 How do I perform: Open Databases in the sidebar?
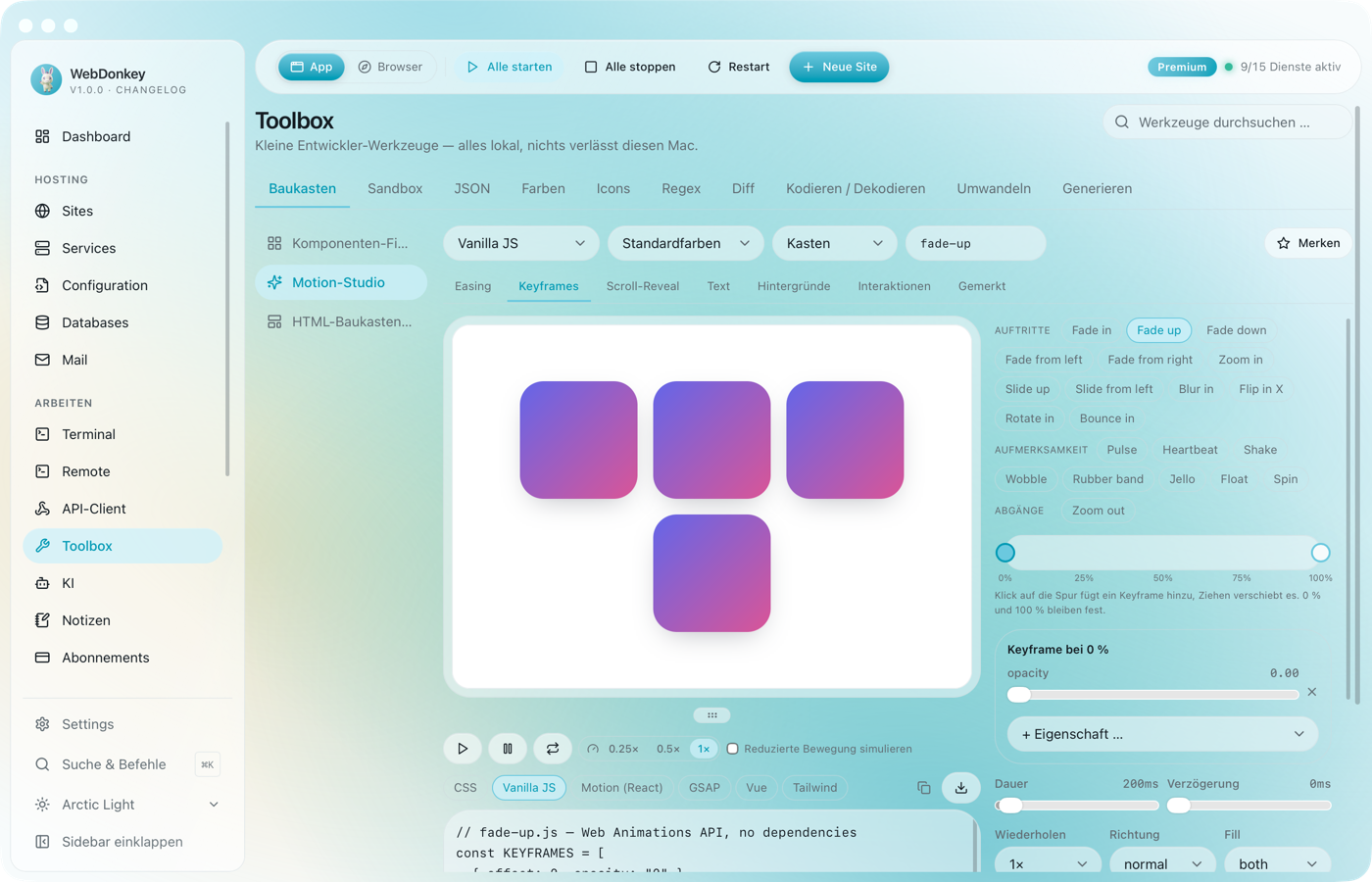(x=122, y=322)
